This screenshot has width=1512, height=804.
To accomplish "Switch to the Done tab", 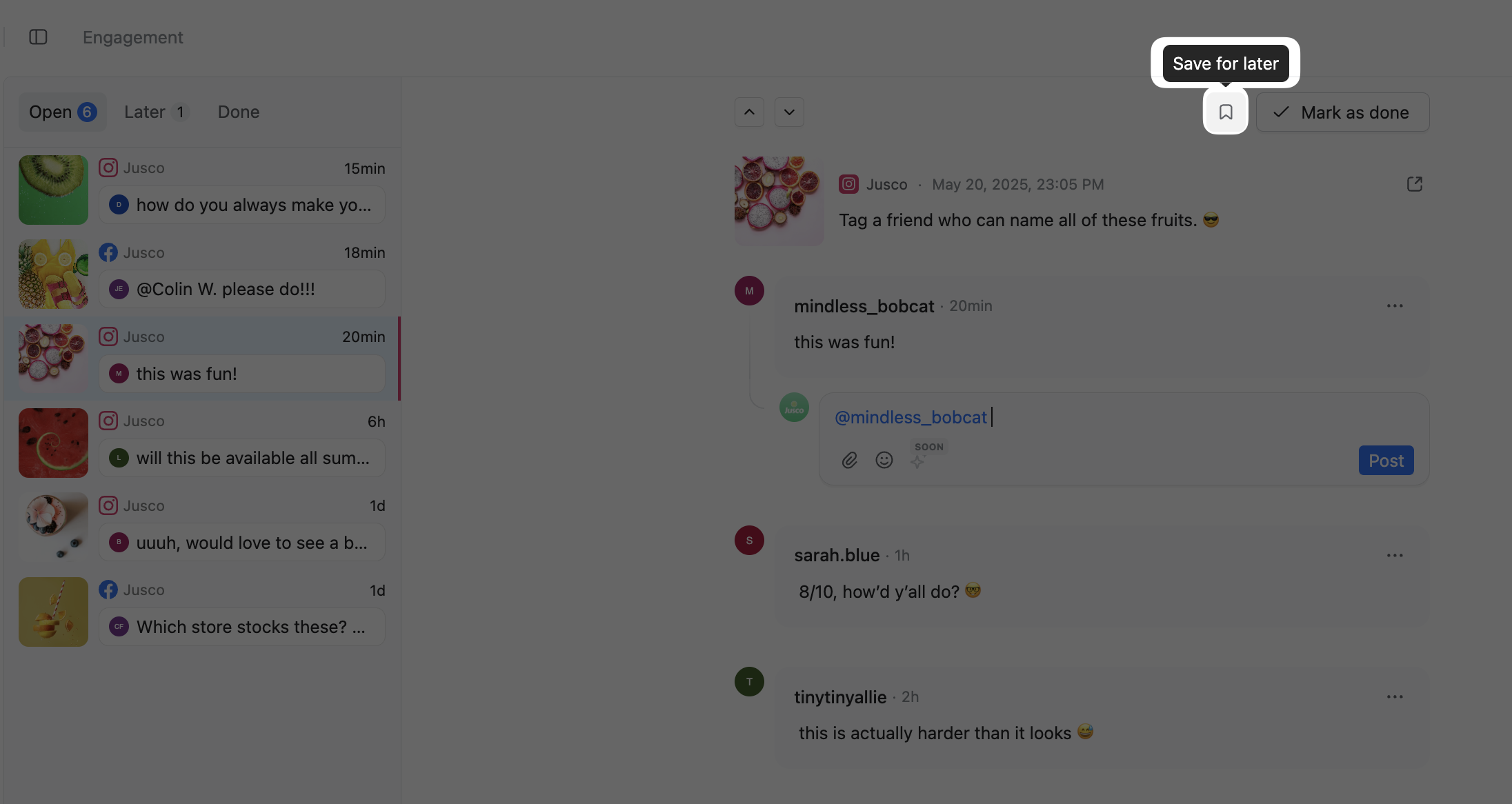I will (239, 112).
